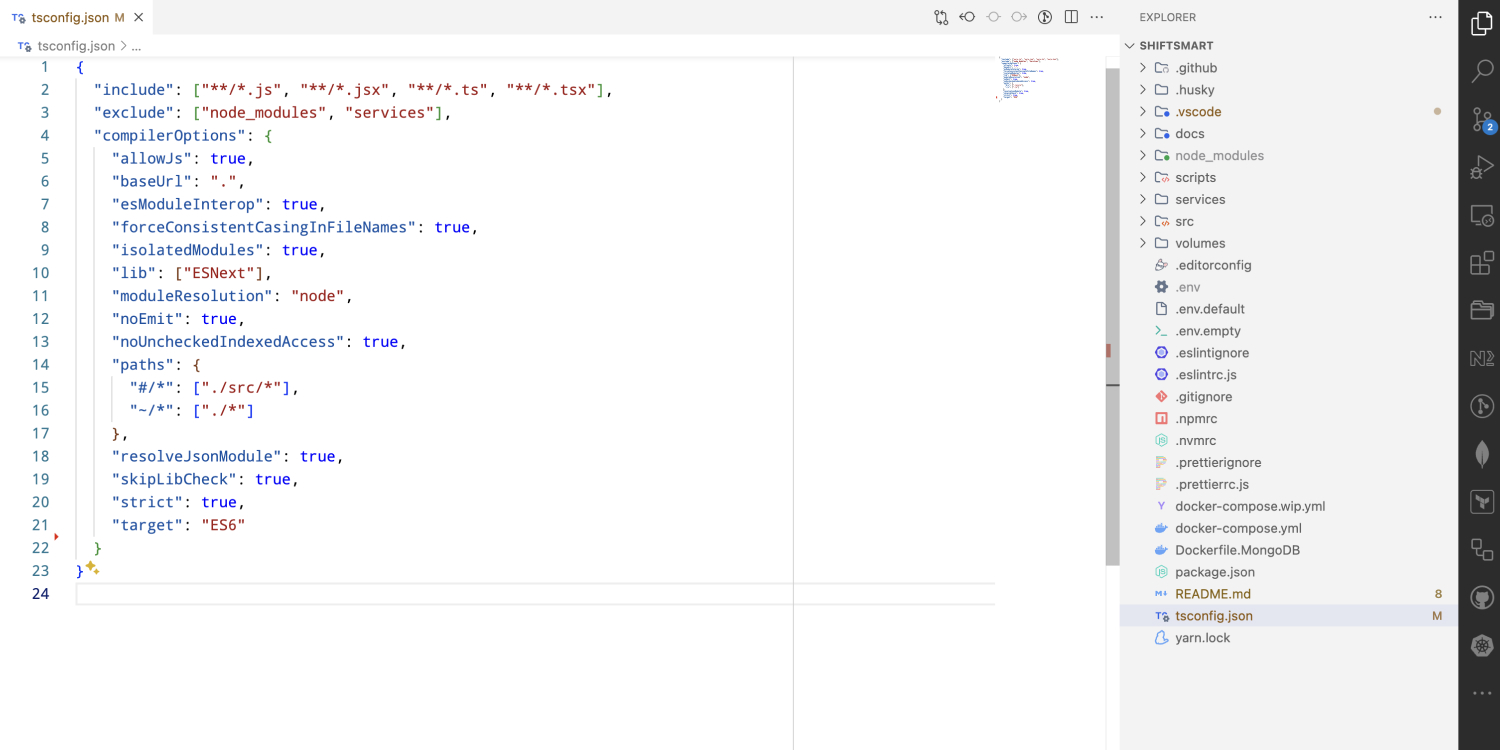The height and width of the screenshot is (750, 1500).
Task: Open the Git Graph circle icon
Action: tap(1481, 406)
